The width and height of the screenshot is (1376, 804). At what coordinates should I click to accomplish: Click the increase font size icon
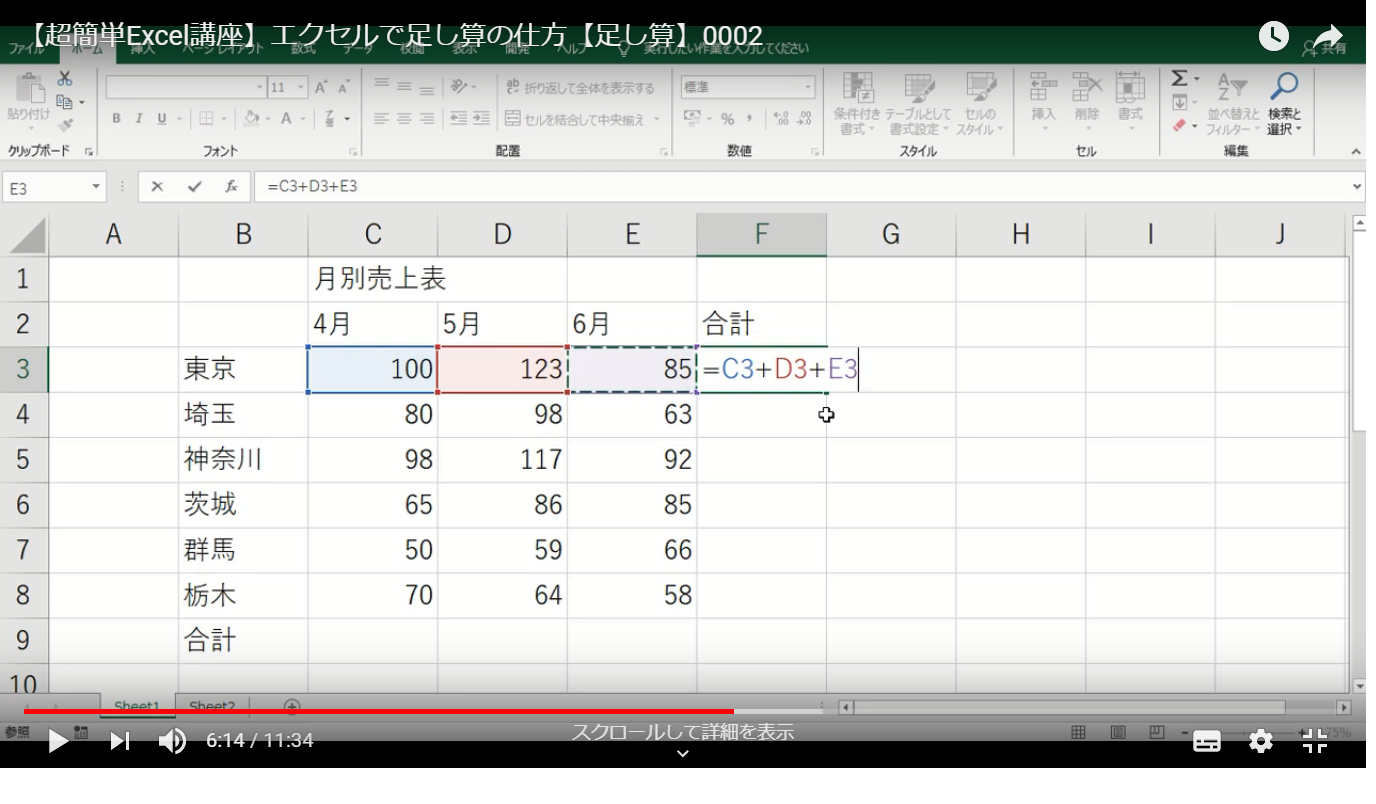322,88
